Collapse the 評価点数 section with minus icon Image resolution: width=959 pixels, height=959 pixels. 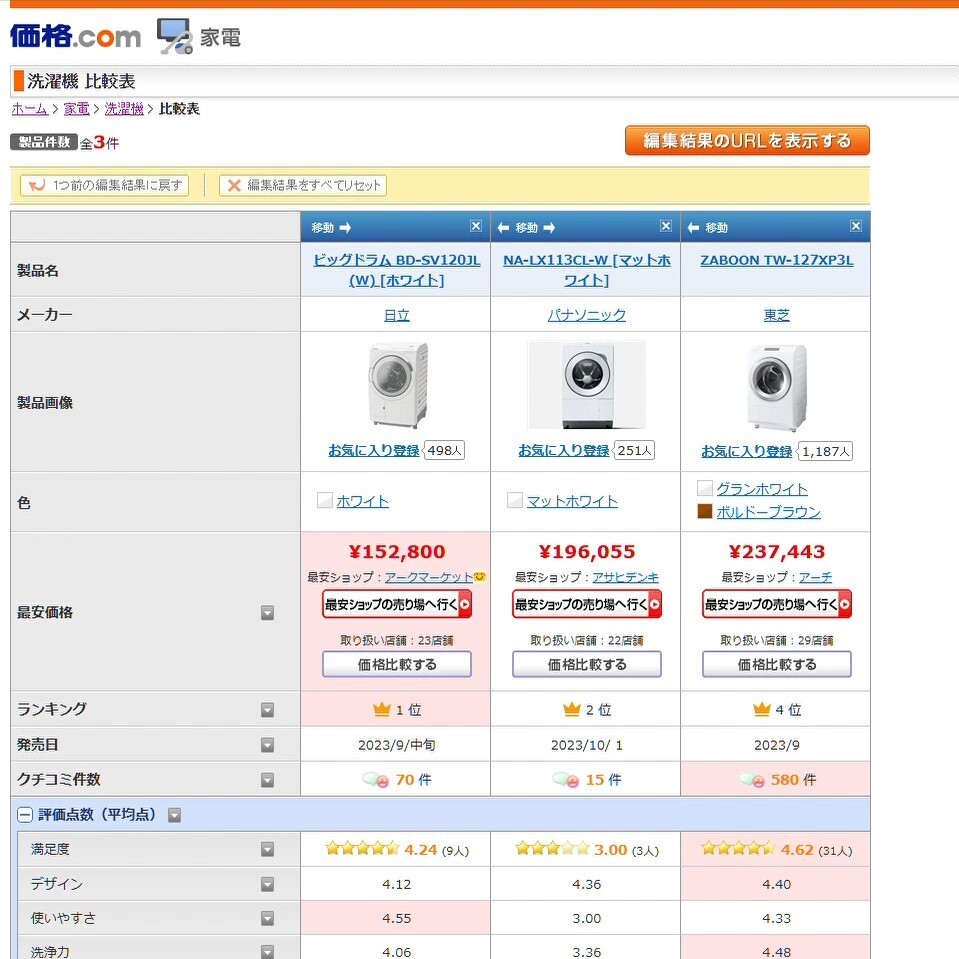click(x=24, y=815)
